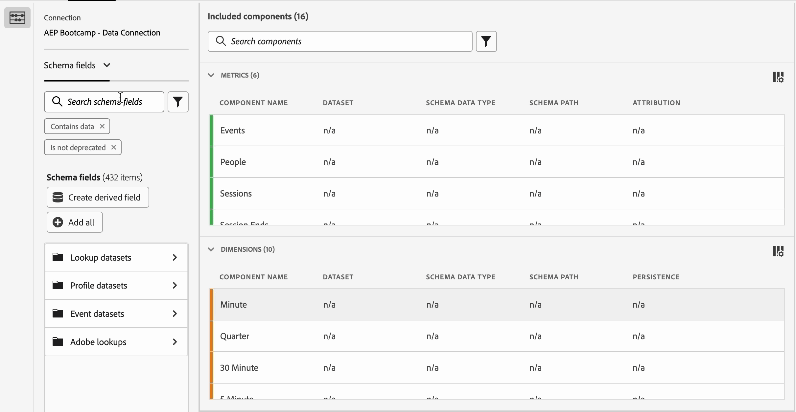796x412 pixels.
Task: Click Schema Data Type header in Metrics table
Action: pos(460,102)
